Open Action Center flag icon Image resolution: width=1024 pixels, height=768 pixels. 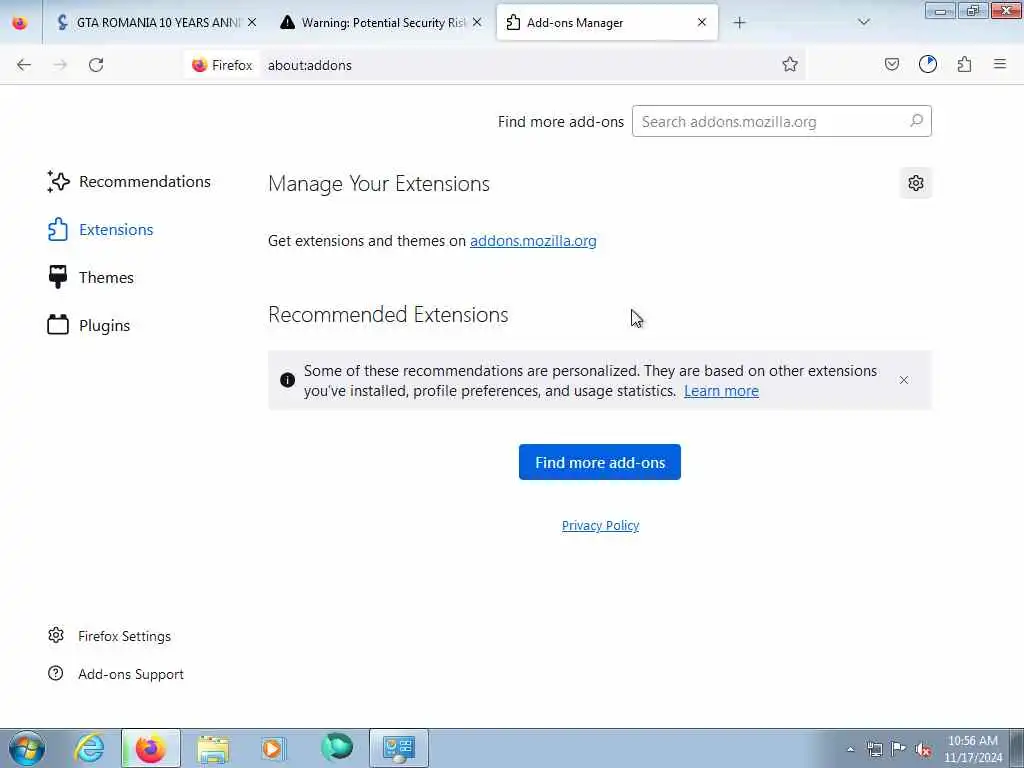pyautogui.click(x=899, y=749)
